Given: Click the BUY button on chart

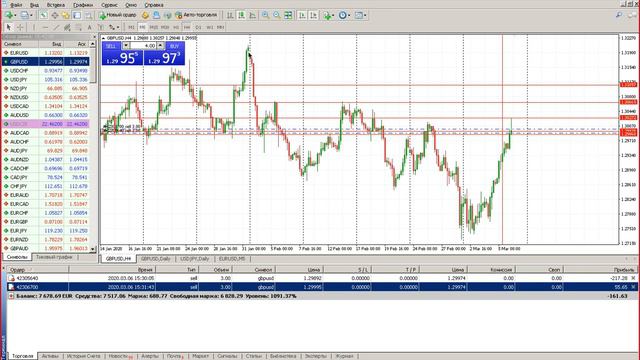Looking at the screenshot, I should pos(174,46).
